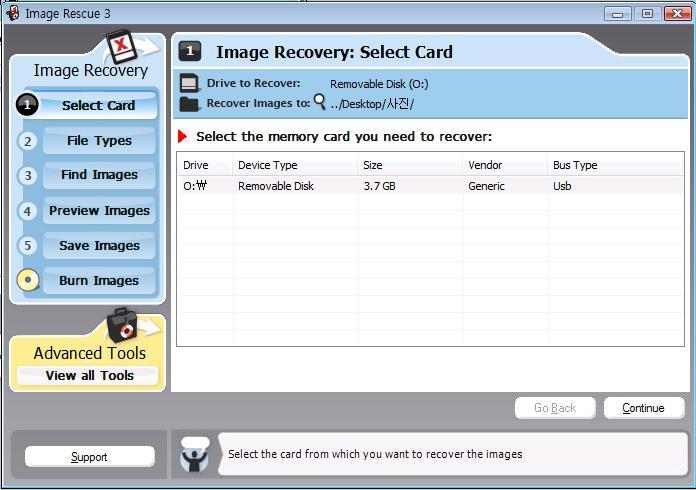Click the folder icon beside Recover Images to
Viewport: 696px width, 490px height.
(x=189, y=104)
